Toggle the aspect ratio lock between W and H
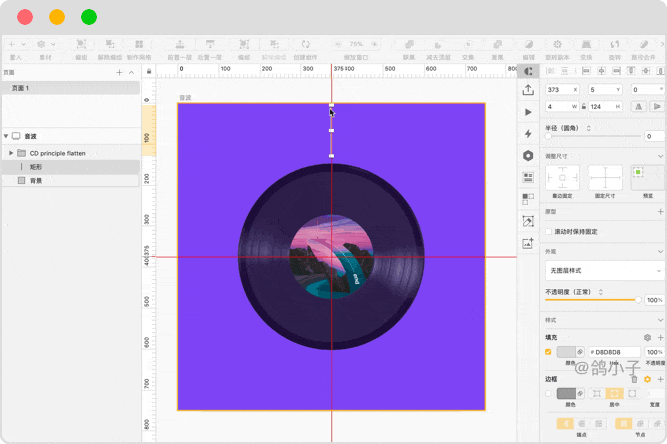 tap(584, 107)
